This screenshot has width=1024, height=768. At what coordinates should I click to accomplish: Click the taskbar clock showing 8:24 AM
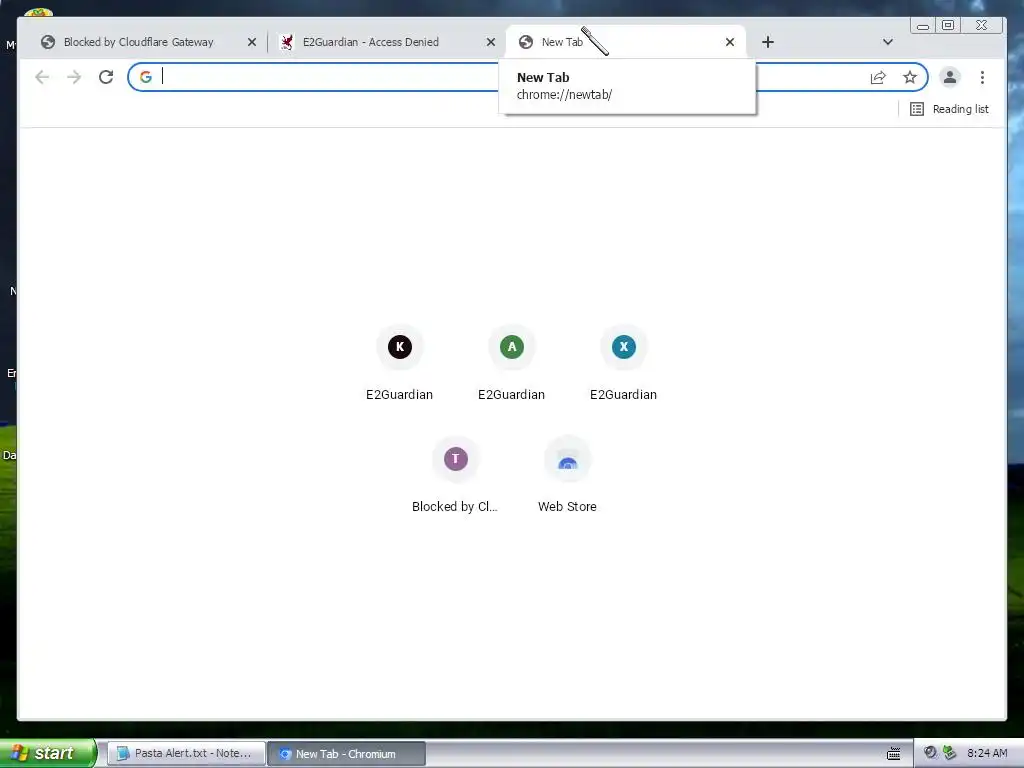tap(987, 753)
